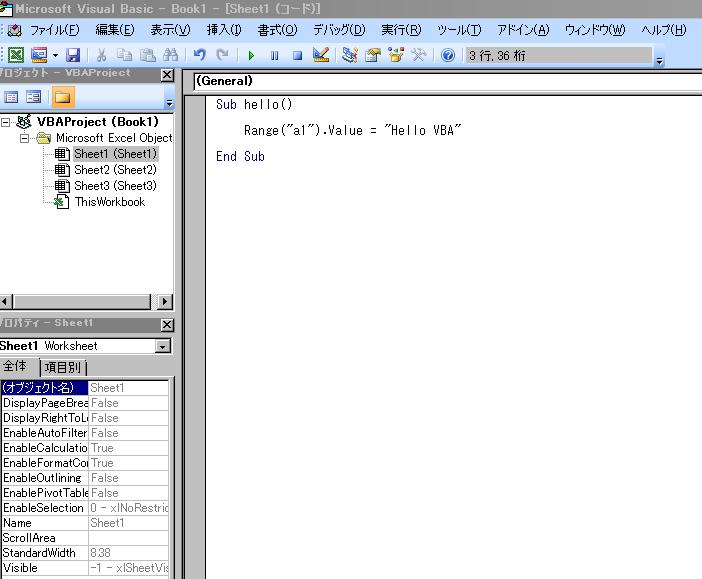Switch to Microsoft Excel view icon
Screen dimensions: 702x579
click(x=16, y=55)
